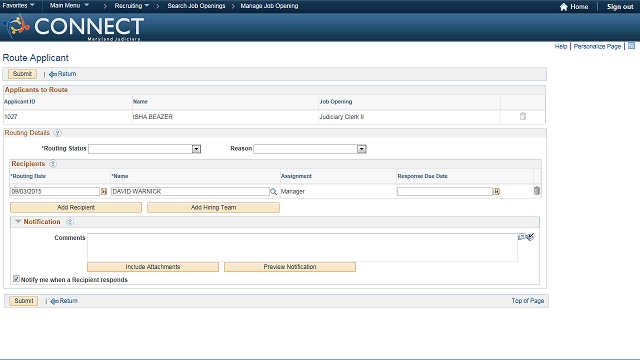Click the bottom Return link
Image resolution: width=640 pixels, height=360 pixels.
pyautogui.click(x=64, y=301)
